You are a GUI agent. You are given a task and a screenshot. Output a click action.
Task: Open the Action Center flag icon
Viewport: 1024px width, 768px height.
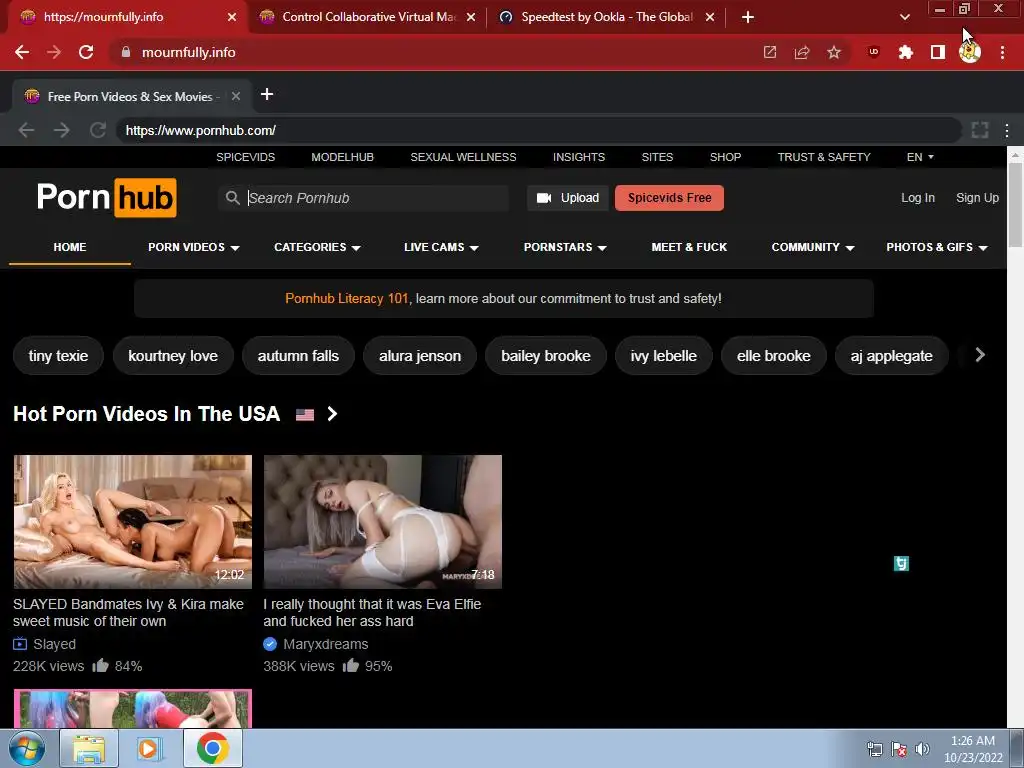tap(899, 749)
